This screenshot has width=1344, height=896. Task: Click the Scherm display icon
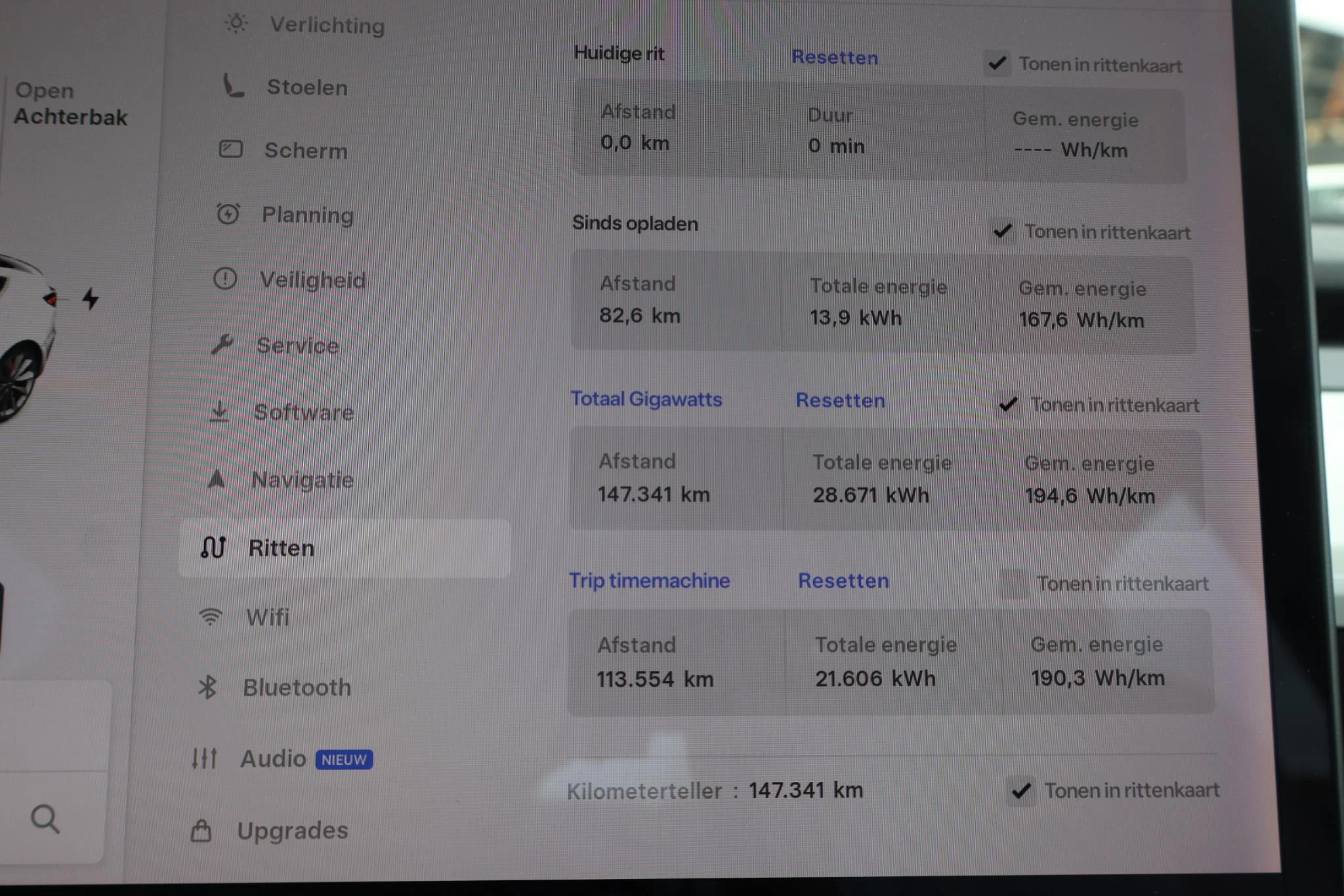tap(230, 150)
